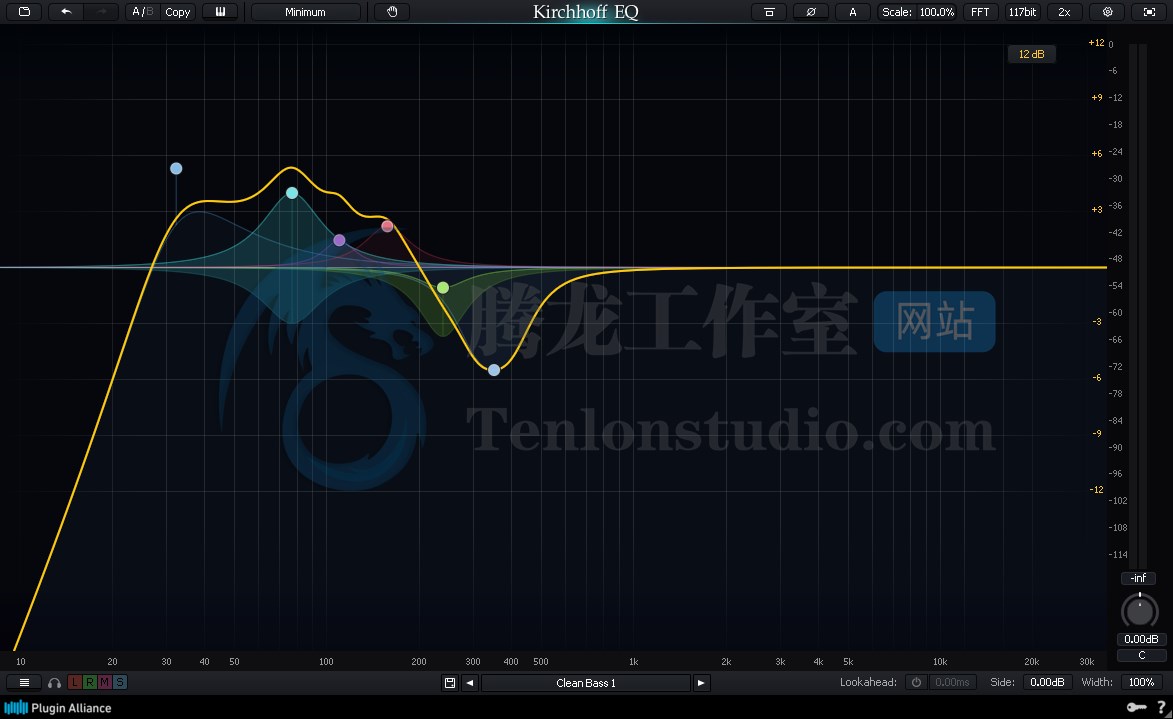Select the purple band node

340,240
